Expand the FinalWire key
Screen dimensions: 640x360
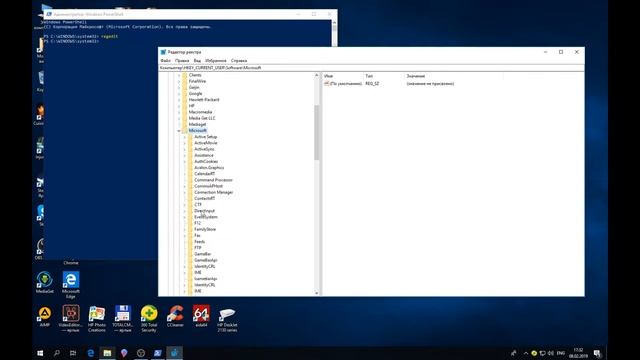(179, 81)
